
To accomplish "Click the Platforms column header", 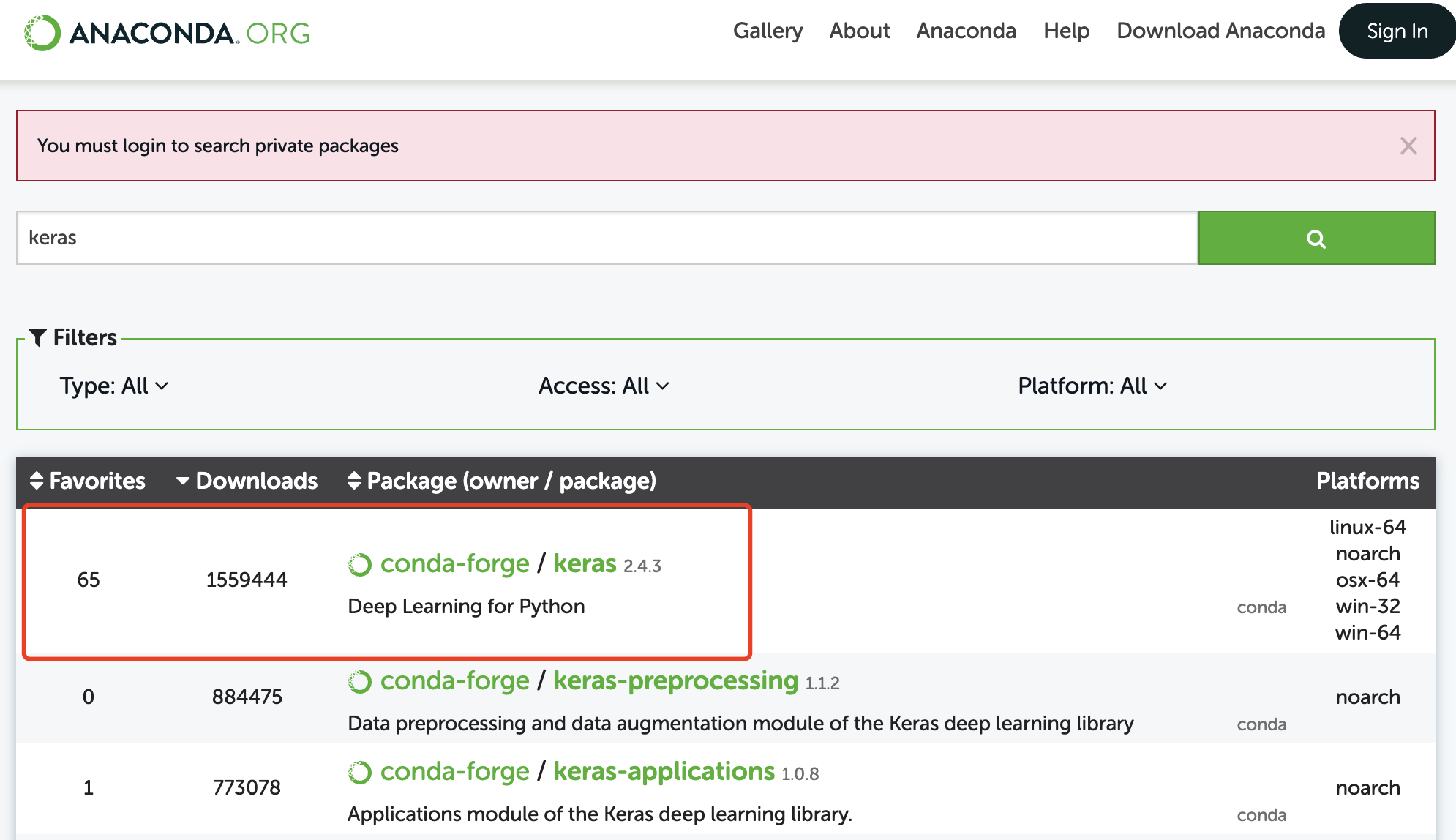I will click(1367, 481).
